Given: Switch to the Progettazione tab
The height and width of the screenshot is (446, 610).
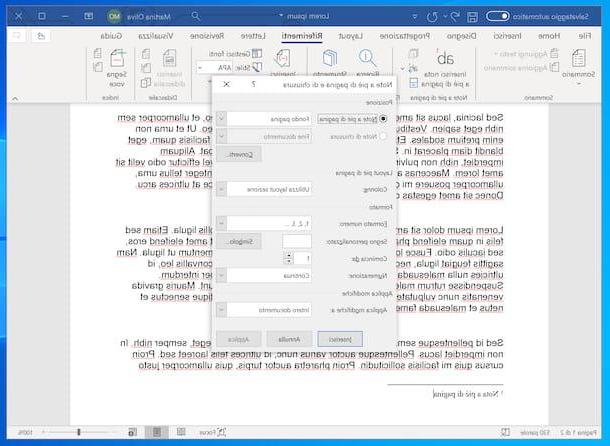Looking at the screenshot, I should [x=405, y=36].
